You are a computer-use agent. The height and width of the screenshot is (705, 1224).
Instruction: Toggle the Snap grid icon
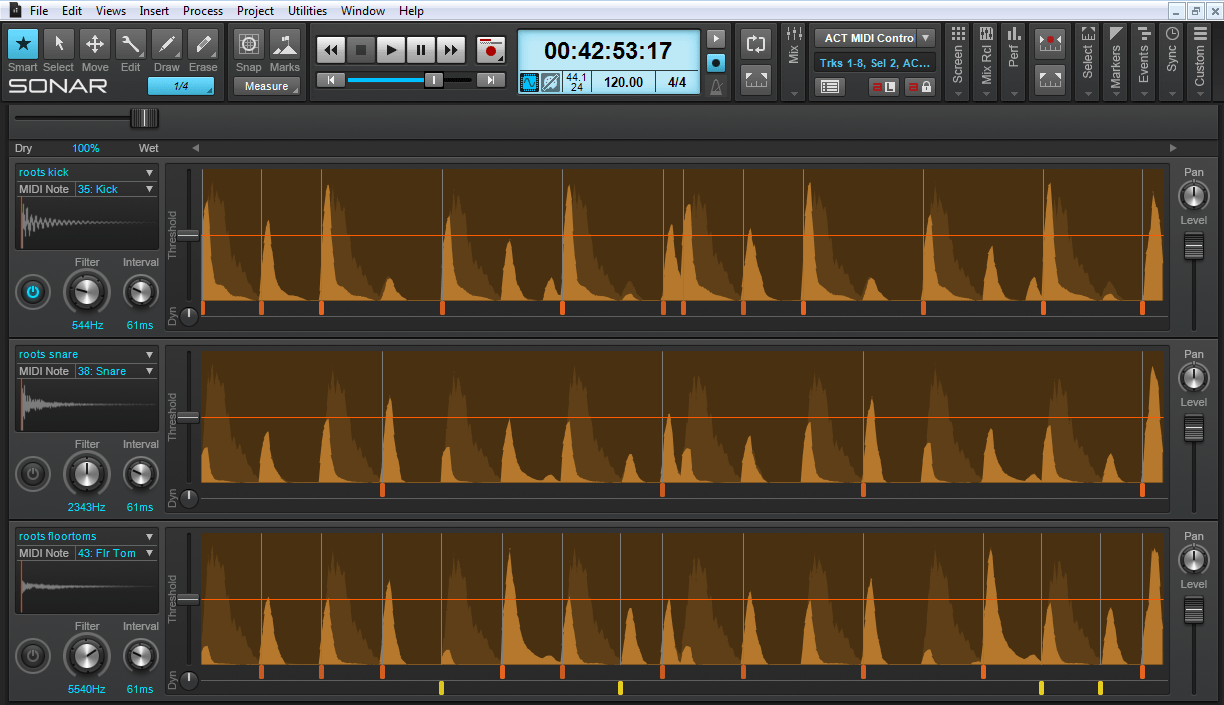(x=249, y=44)
